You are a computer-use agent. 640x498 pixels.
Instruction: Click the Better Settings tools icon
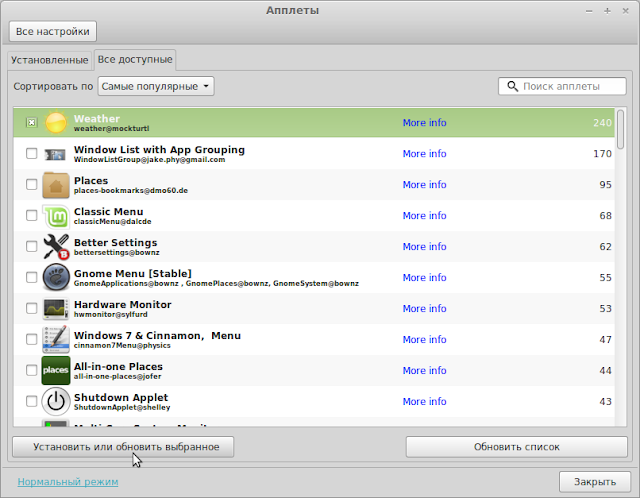pos(56,247)
